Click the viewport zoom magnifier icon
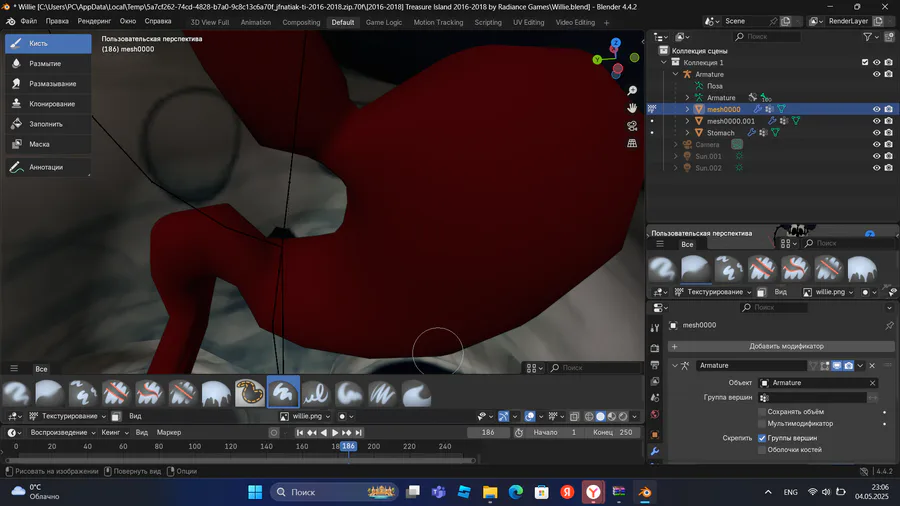This screenshot has width=900, height=506. pyautogui.click(x=632, y=91)
